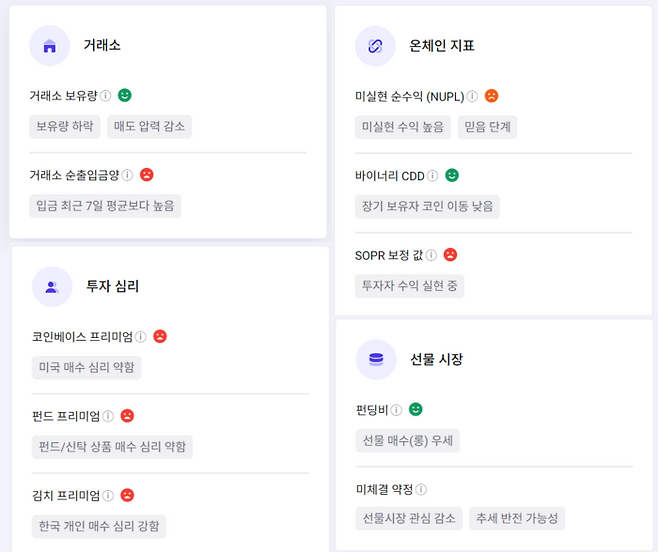Click 입금 최근 7일 평균보다 높음 tag
This screenshot has width=658, height=552.
(105, 206)
